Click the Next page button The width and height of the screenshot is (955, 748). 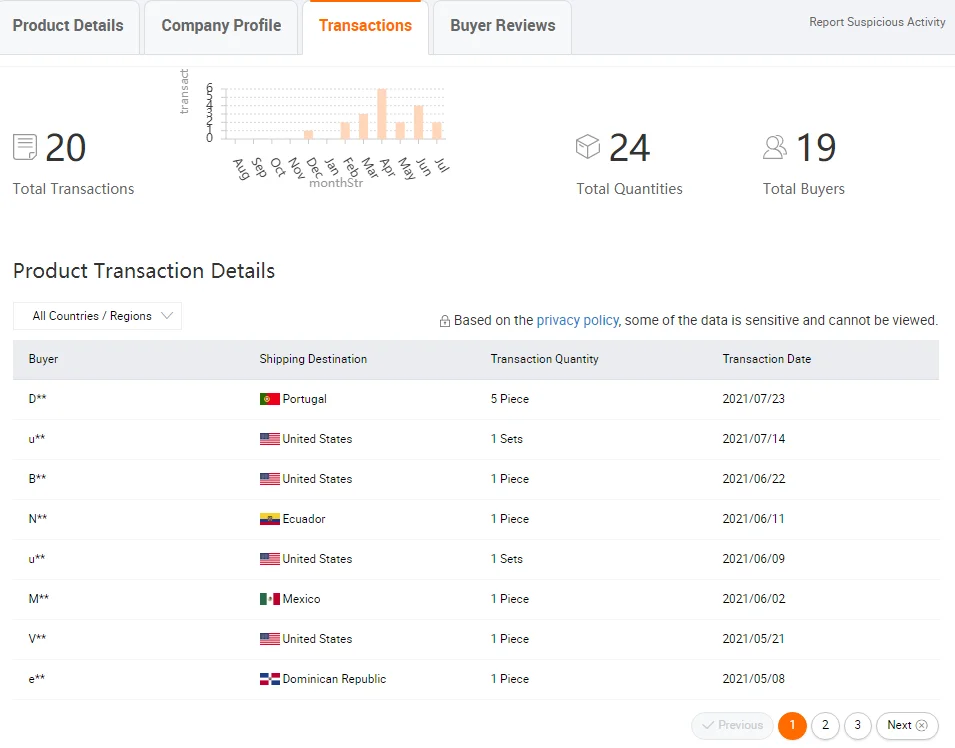pos(907,725)
